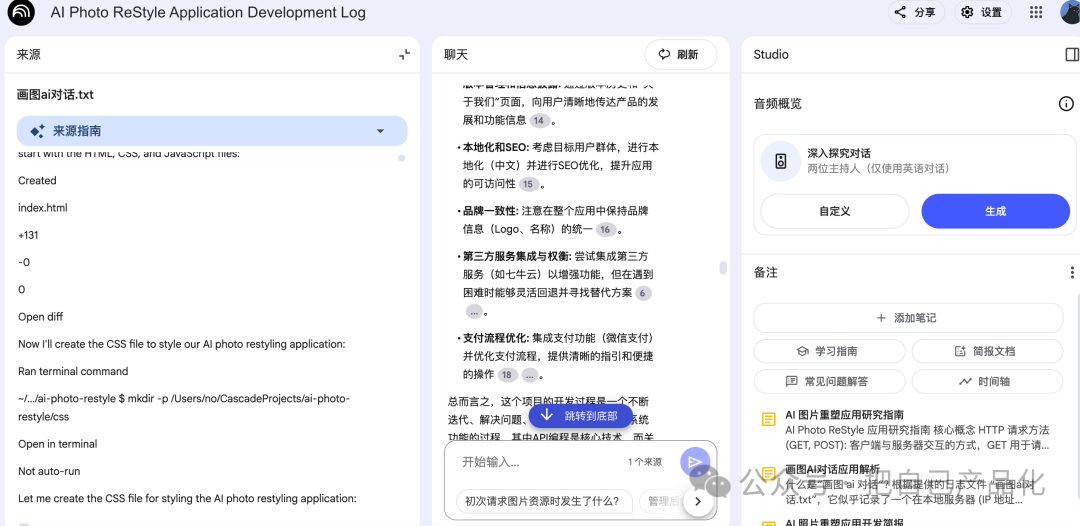Screen dimensions: 1080x526
Task: Click the notebook title at top
Action: click(208, 12)
